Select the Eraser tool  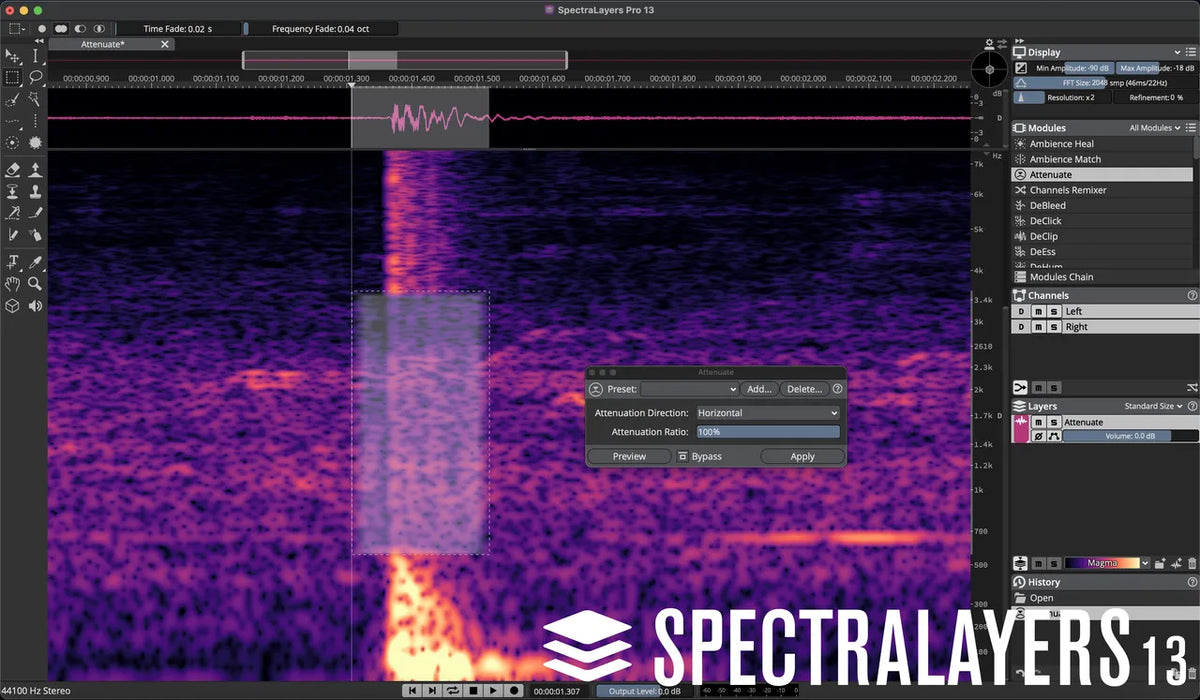(x=13, y=170)
